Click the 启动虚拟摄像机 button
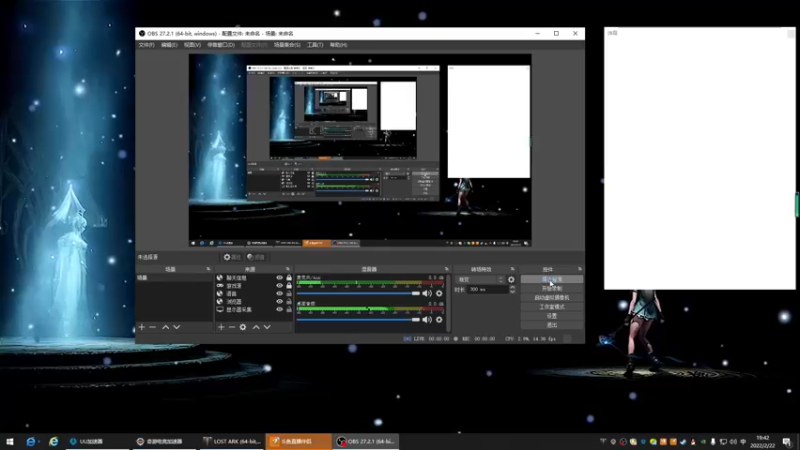The image size is (800, 450). [x=552, y=298]
